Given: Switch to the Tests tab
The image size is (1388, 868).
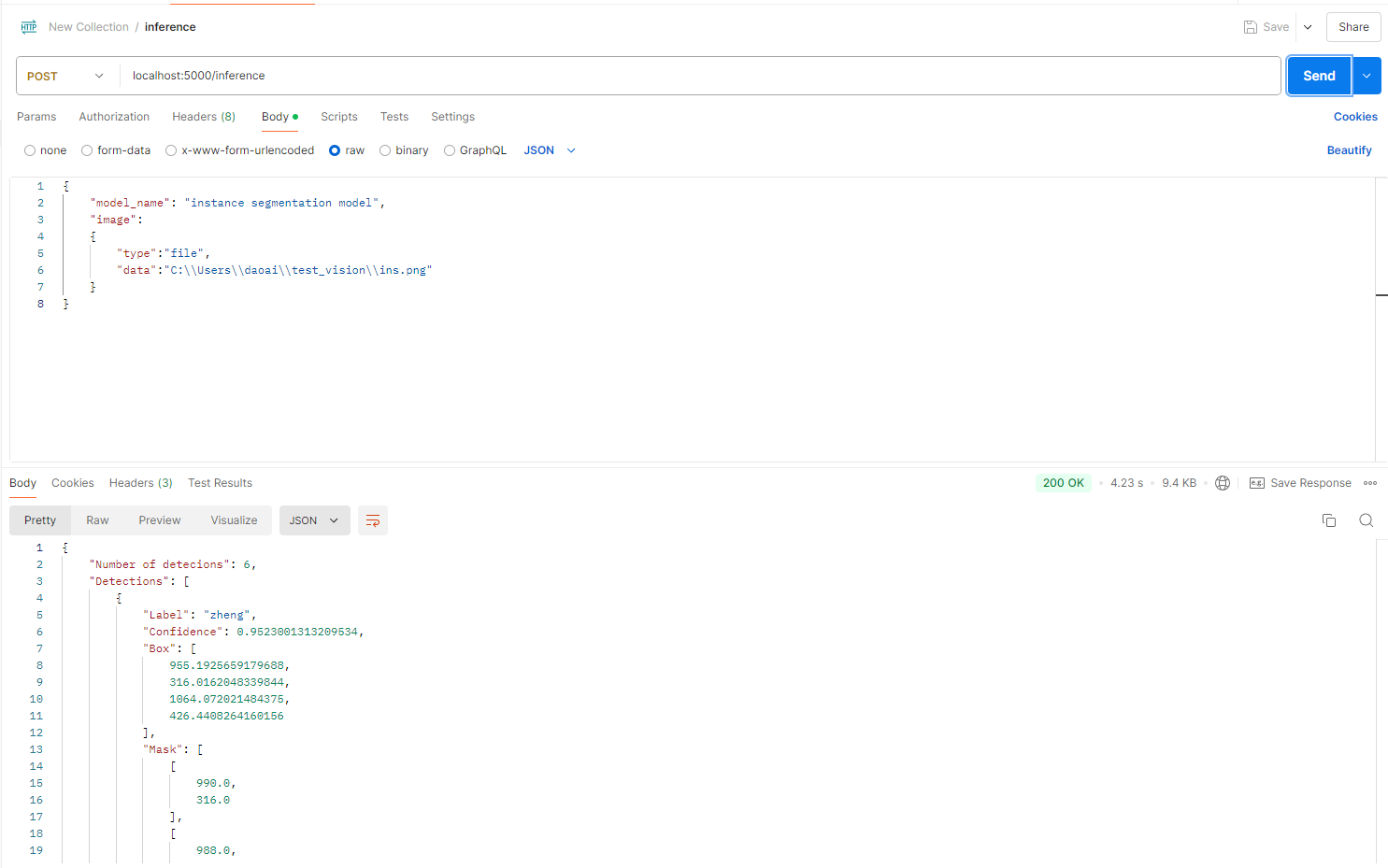Looking at the screenshot, I should (394, 117).
